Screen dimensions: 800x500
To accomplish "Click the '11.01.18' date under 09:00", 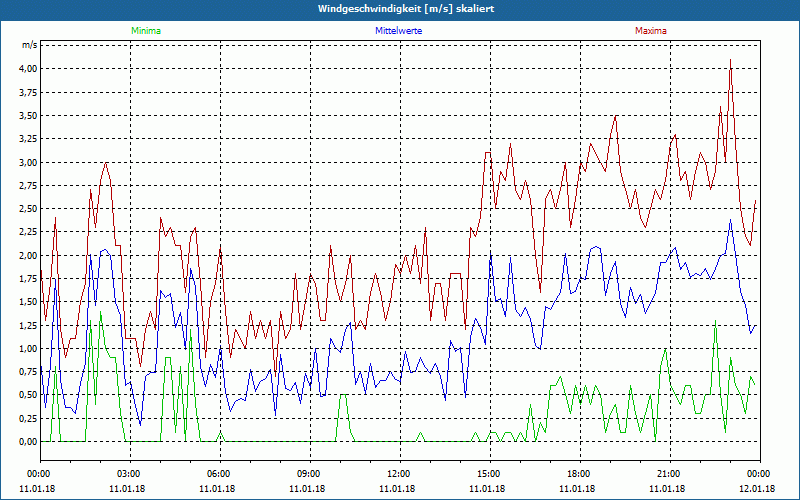I will tap(307, 488).
